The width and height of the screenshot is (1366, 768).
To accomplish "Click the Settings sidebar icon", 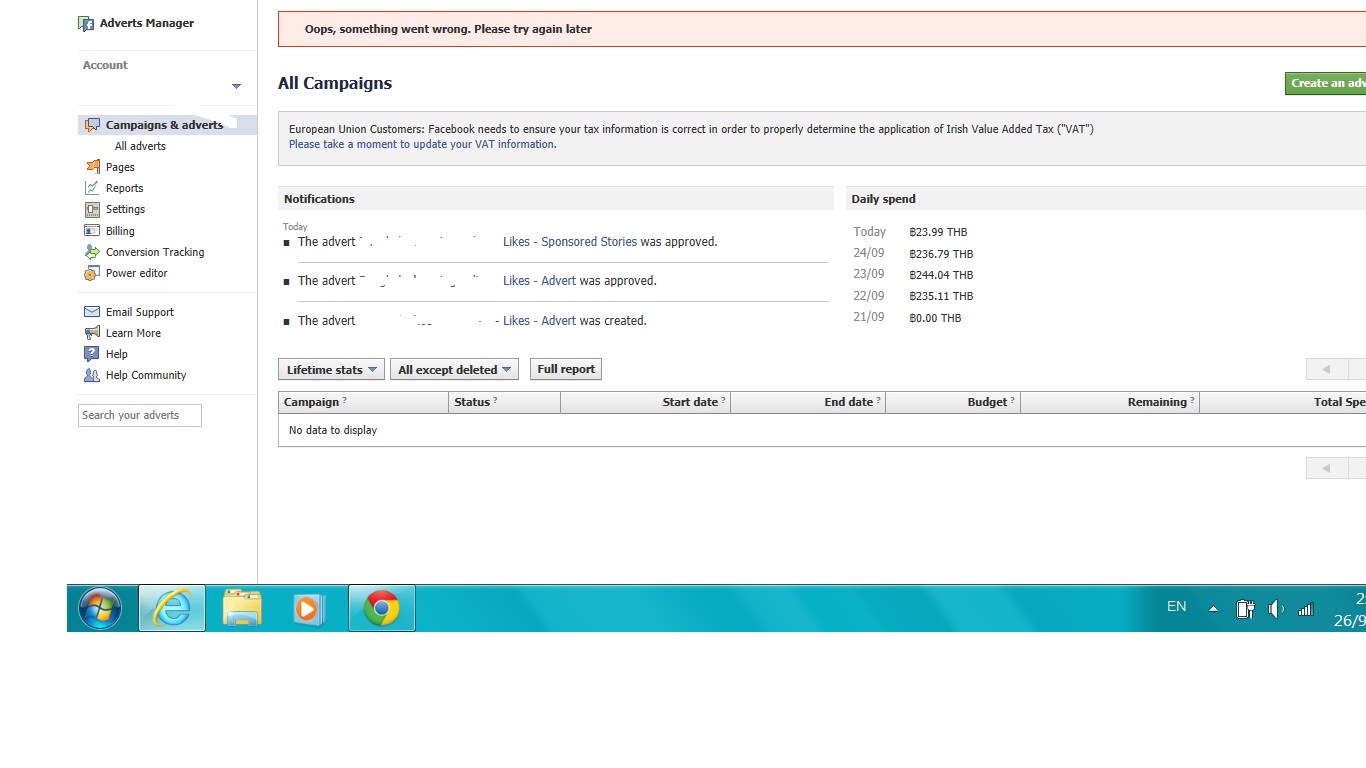I will click(92, 209).
